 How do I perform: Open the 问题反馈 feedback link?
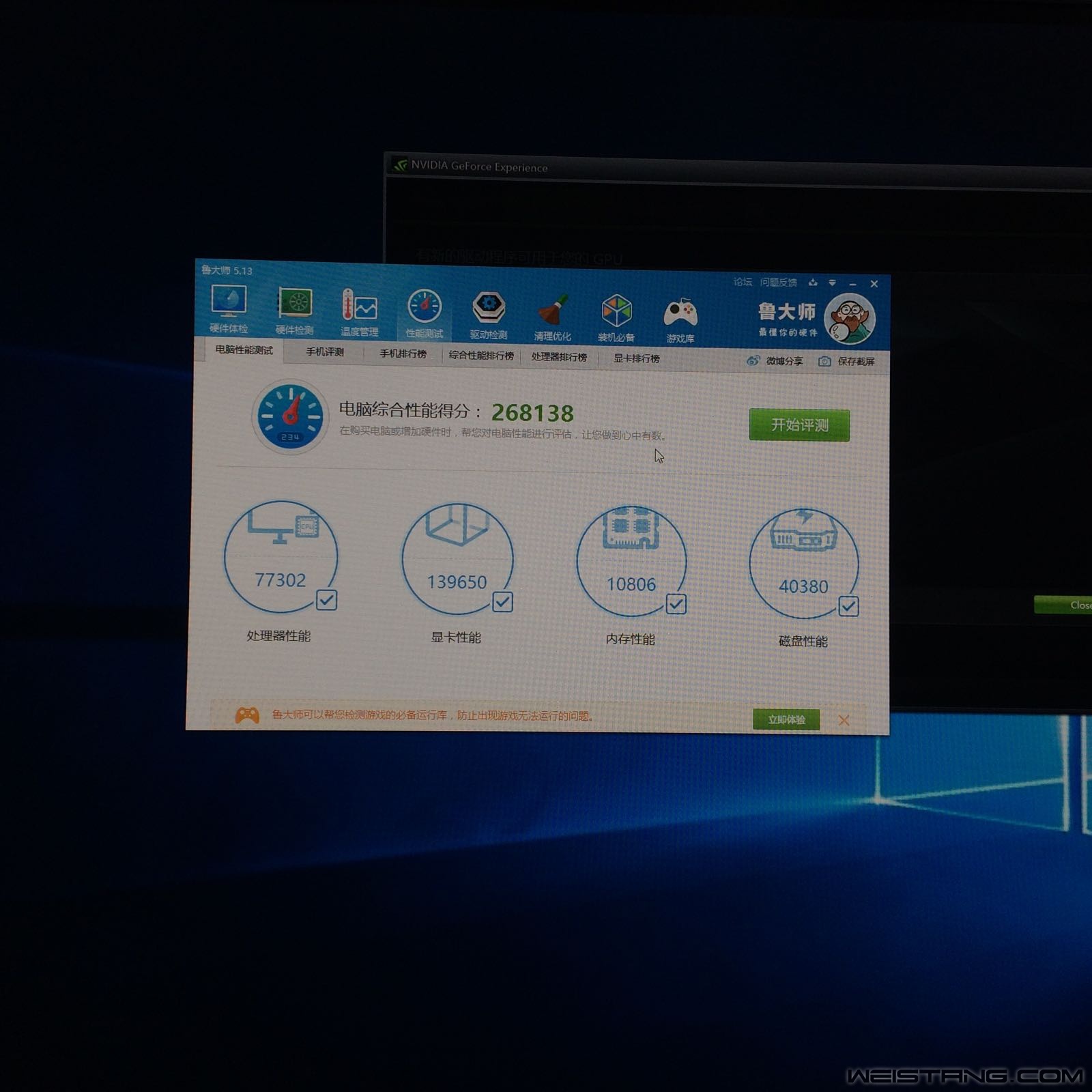click(779, 282)
